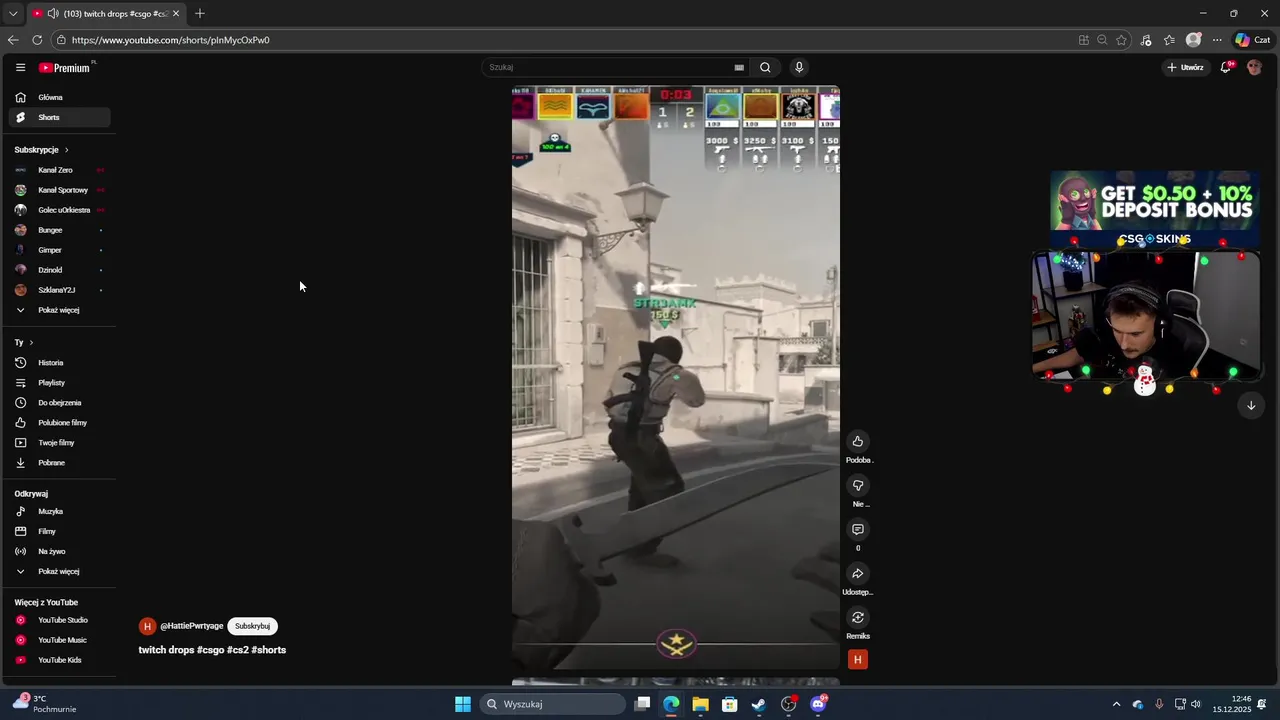Open Historia in sidebar

(x=60, y=362)
